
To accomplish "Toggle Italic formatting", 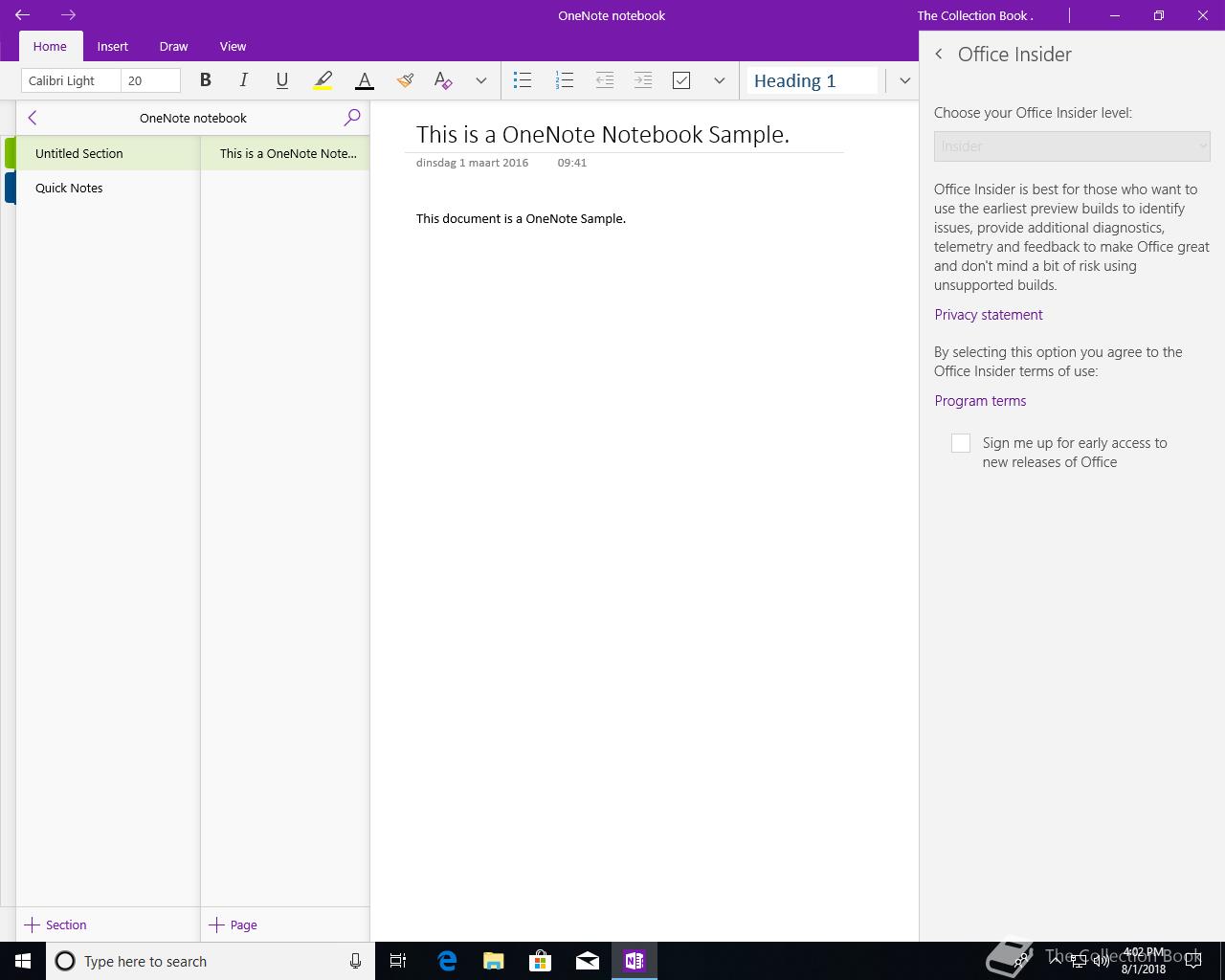I will tap(243, 80).
